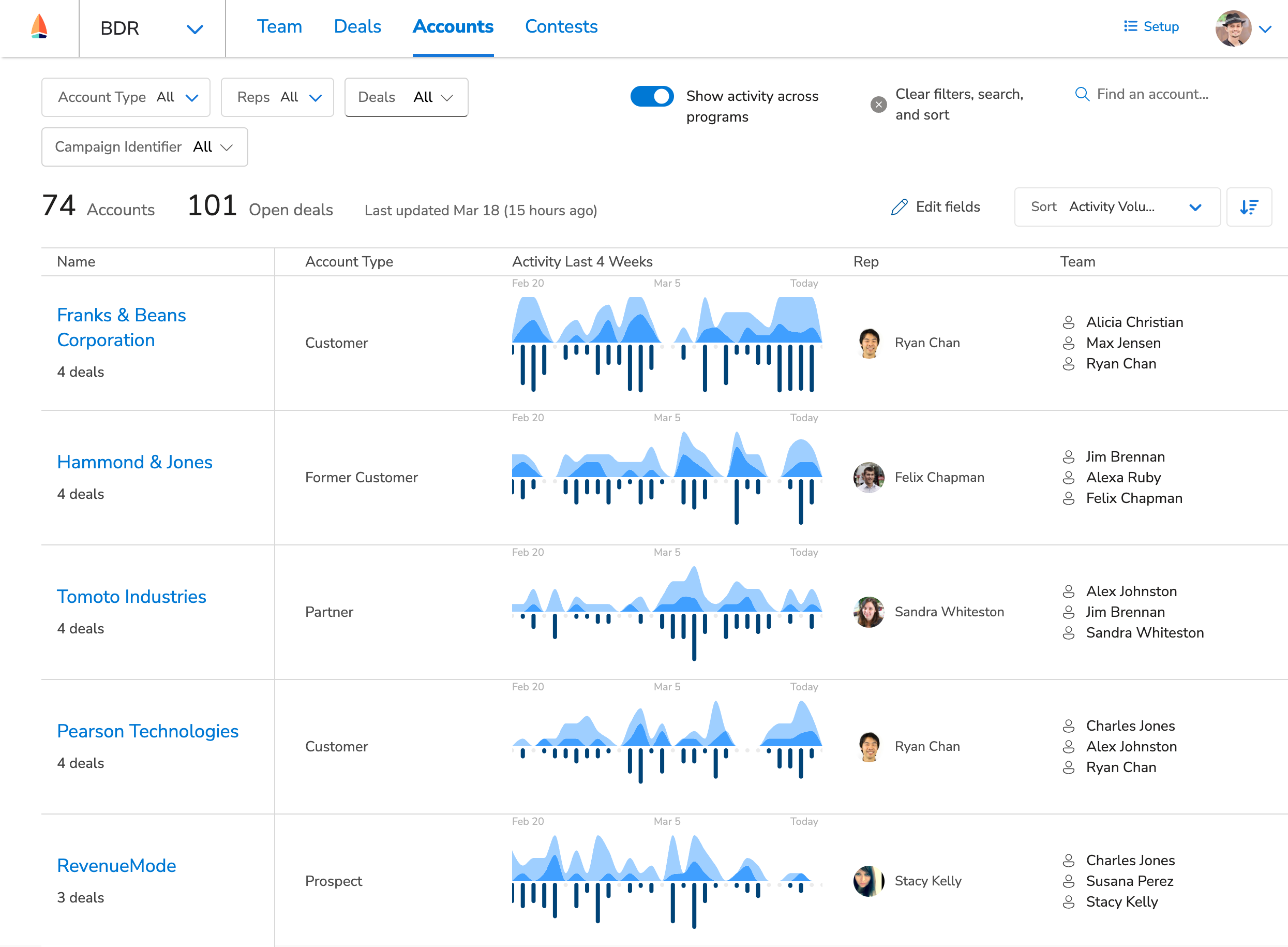Click the '74 Accounts' count
Image resolution: width=1288 pixels, height=947 pixels.
[x=98, y=206]
